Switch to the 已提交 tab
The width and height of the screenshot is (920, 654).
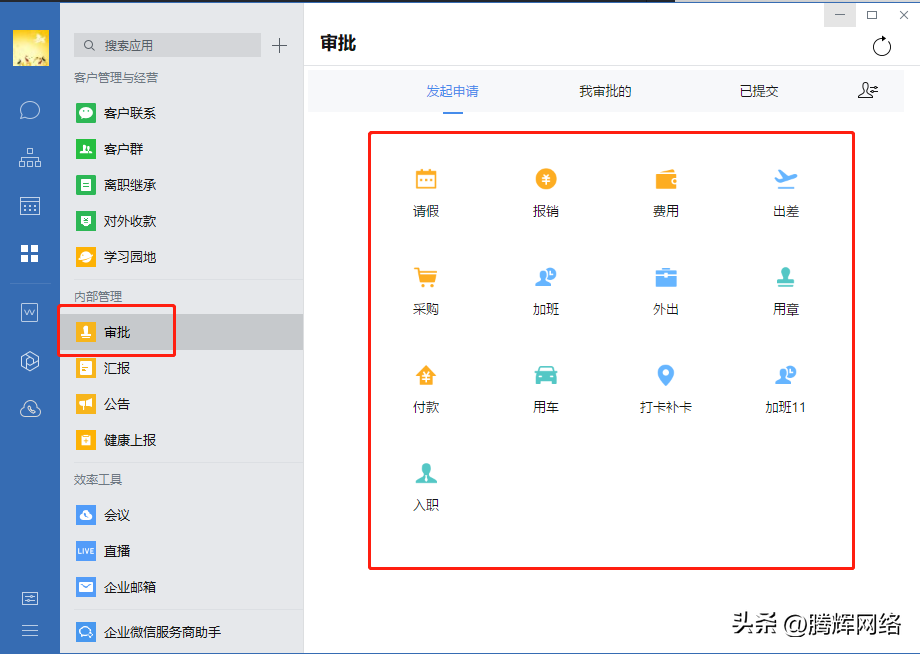pyautogui.click(x=759, y=91)
